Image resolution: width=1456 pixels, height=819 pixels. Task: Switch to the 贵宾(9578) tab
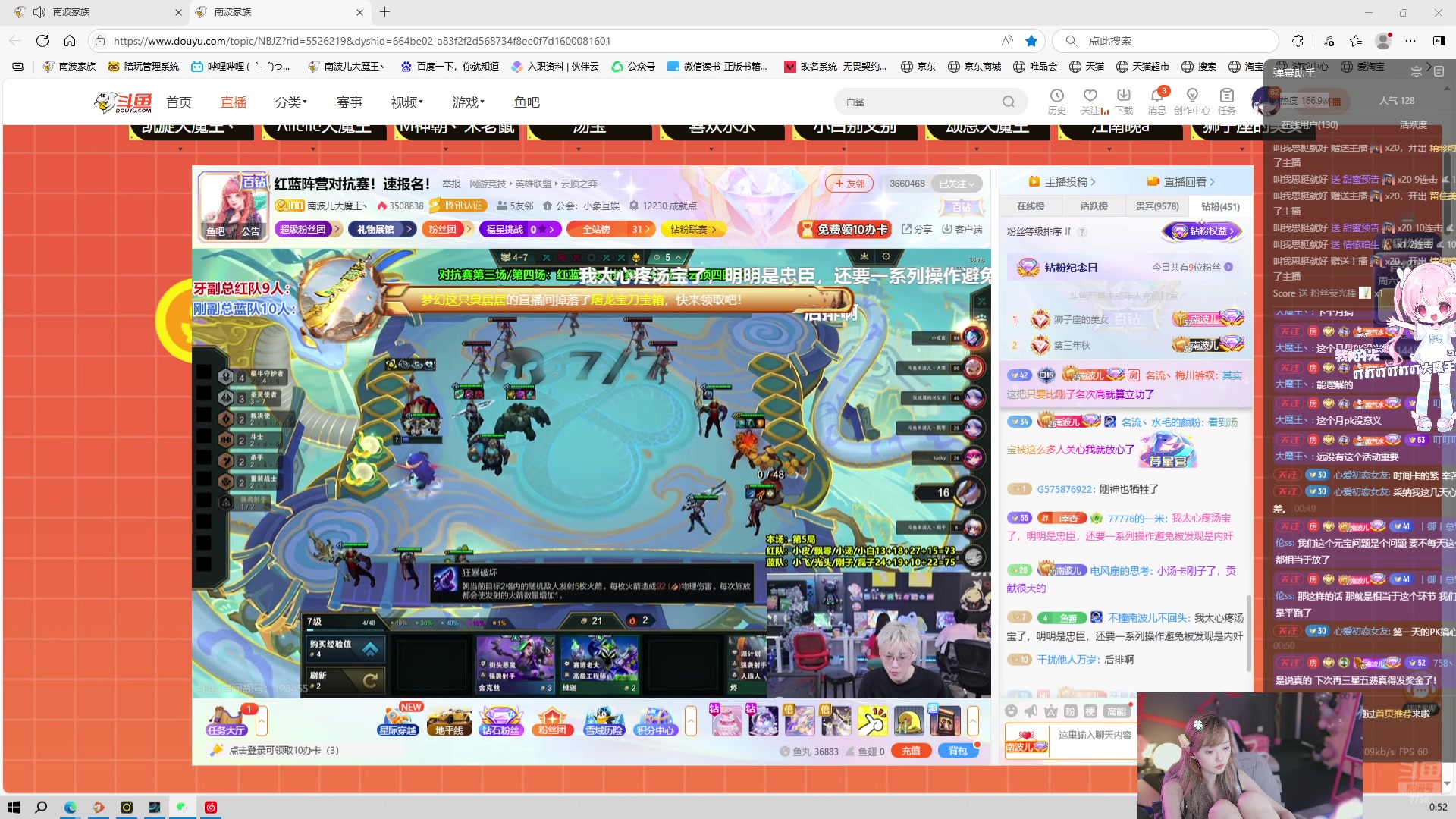(1156, 206)
